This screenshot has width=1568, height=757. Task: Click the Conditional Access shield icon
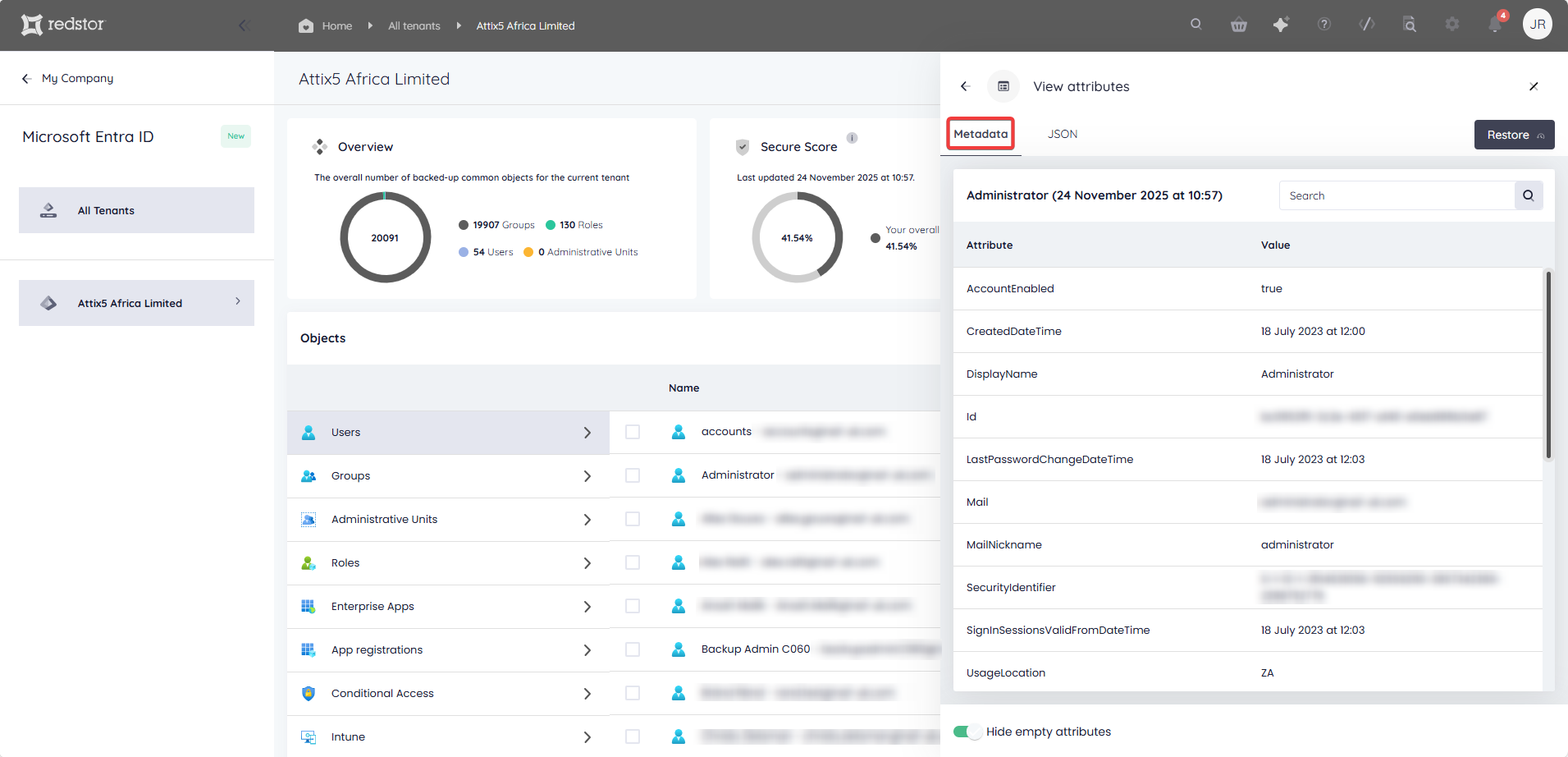tap(309, 694)
